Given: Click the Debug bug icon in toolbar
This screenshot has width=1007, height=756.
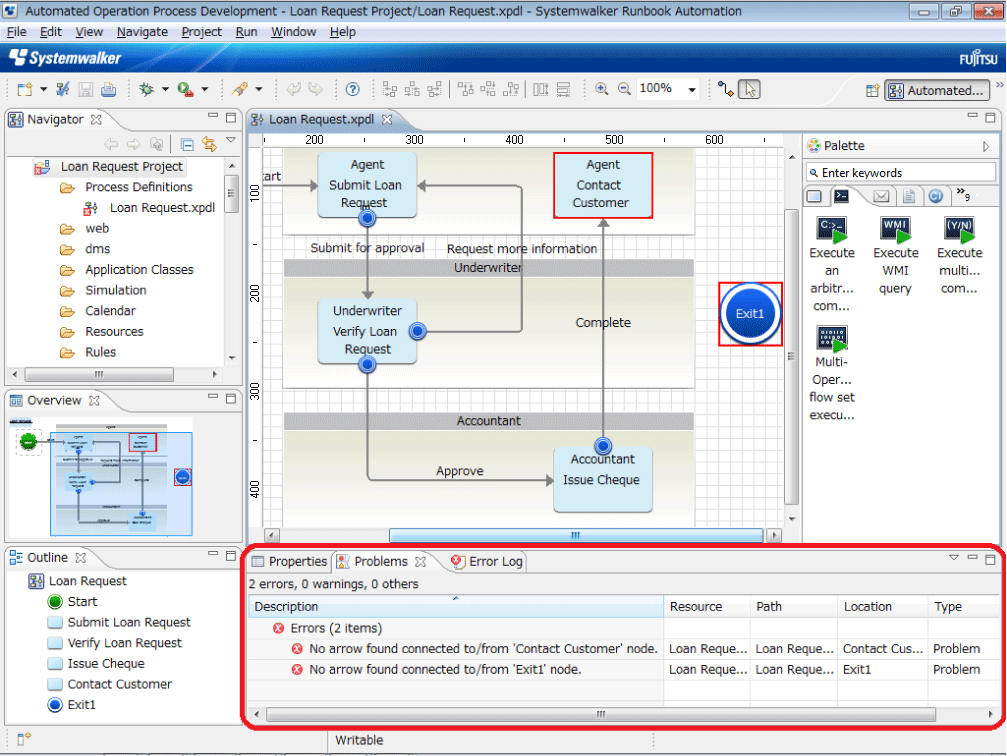Looking at the screenshot, I should click(x=146, y=89).
